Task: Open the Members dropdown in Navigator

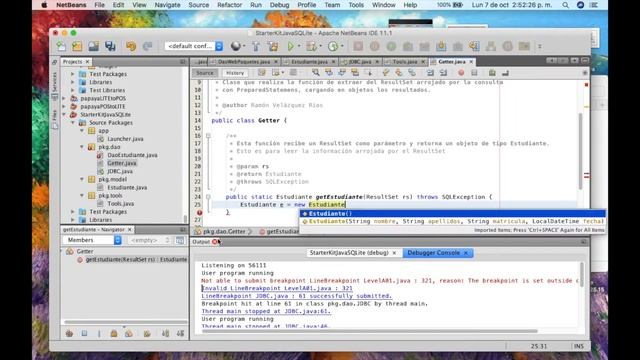Action: click(x=92, y=240)
